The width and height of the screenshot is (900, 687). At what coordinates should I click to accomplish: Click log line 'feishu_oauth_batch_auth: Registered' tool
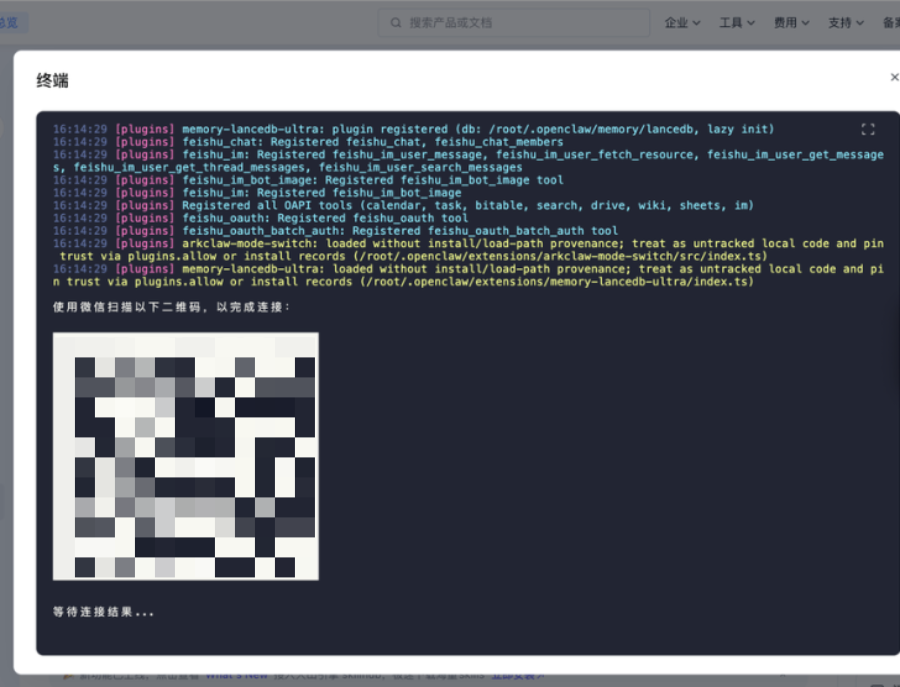pos(335,231)
